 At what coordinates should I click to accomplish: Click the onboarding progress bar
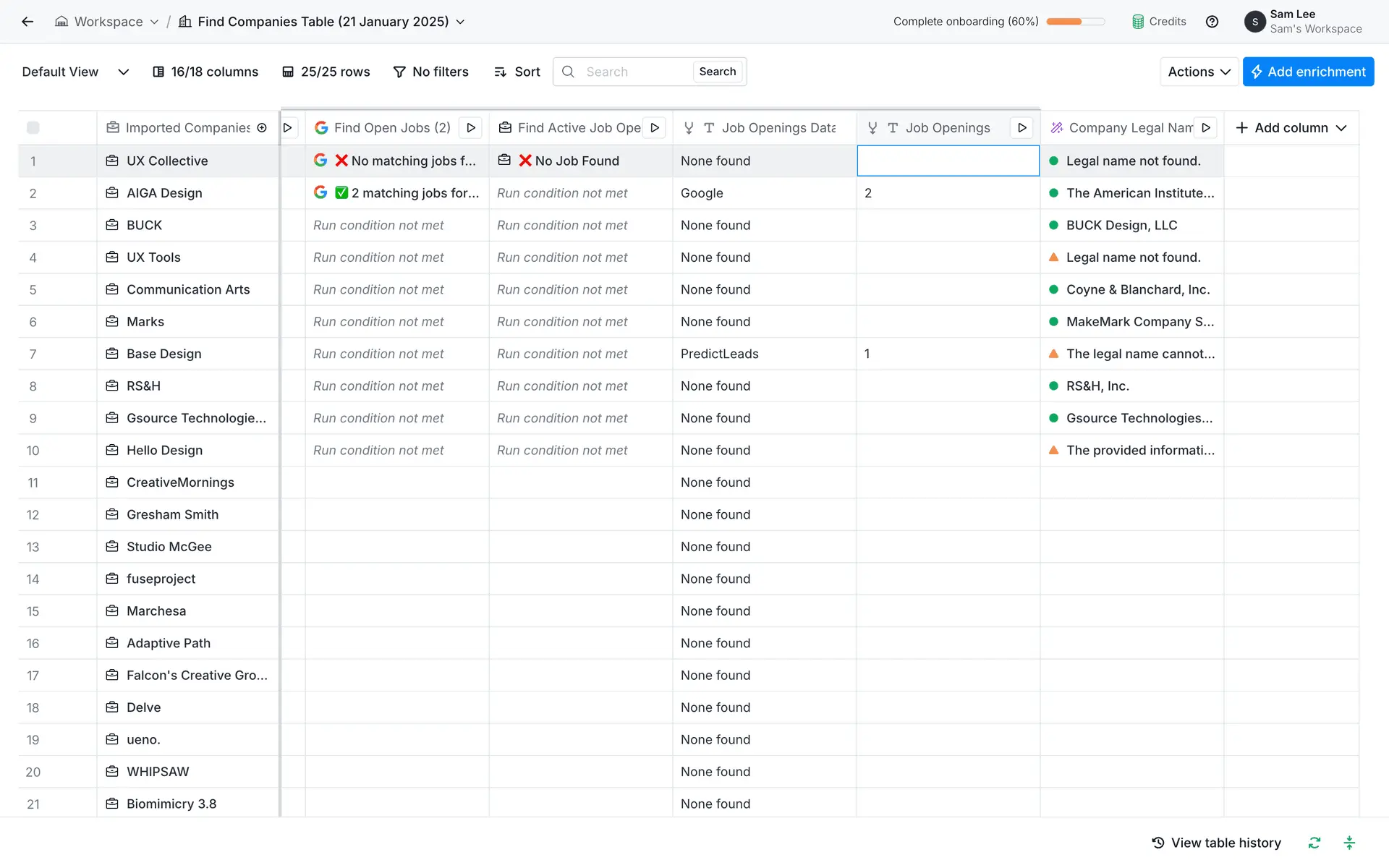pyautogui.click(x=1076, y=22)
